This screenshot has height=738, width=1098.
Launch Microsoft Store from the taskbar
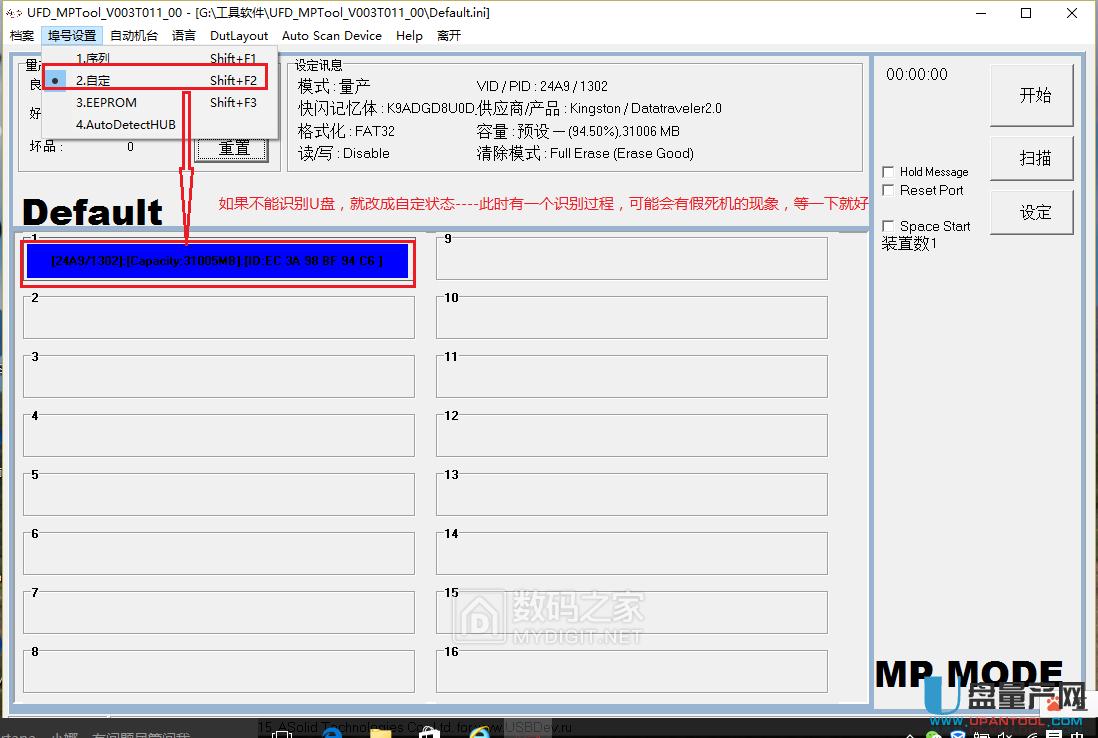pos(429,730)
